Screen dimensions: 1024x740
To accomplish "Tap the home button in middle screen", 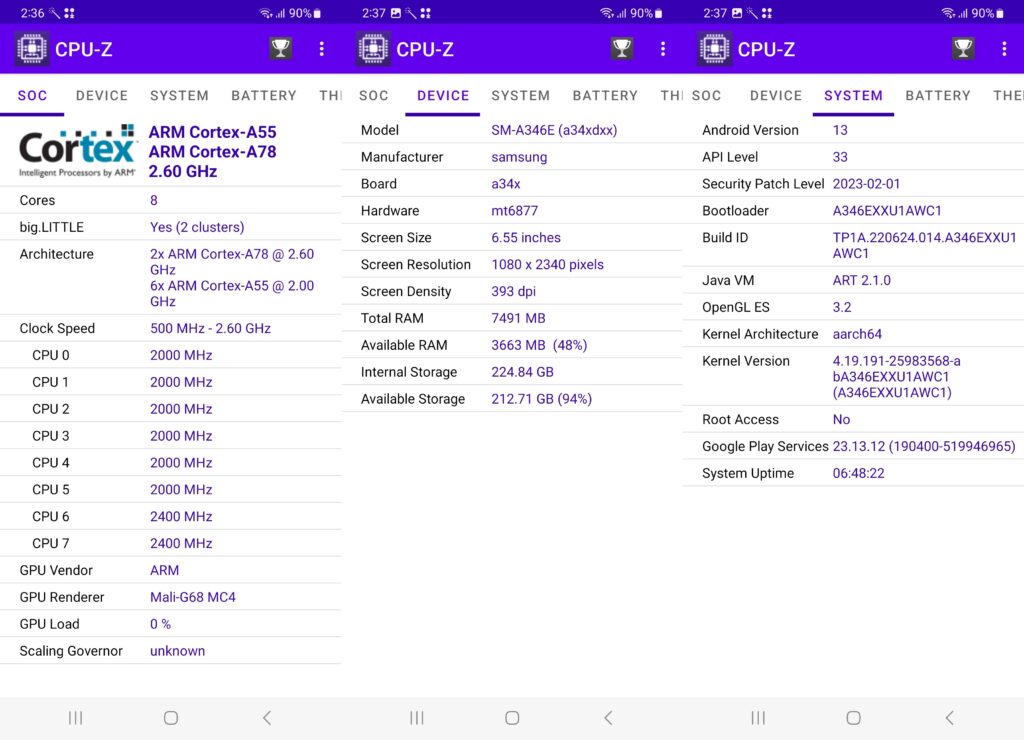I will [x=512, y=718].
